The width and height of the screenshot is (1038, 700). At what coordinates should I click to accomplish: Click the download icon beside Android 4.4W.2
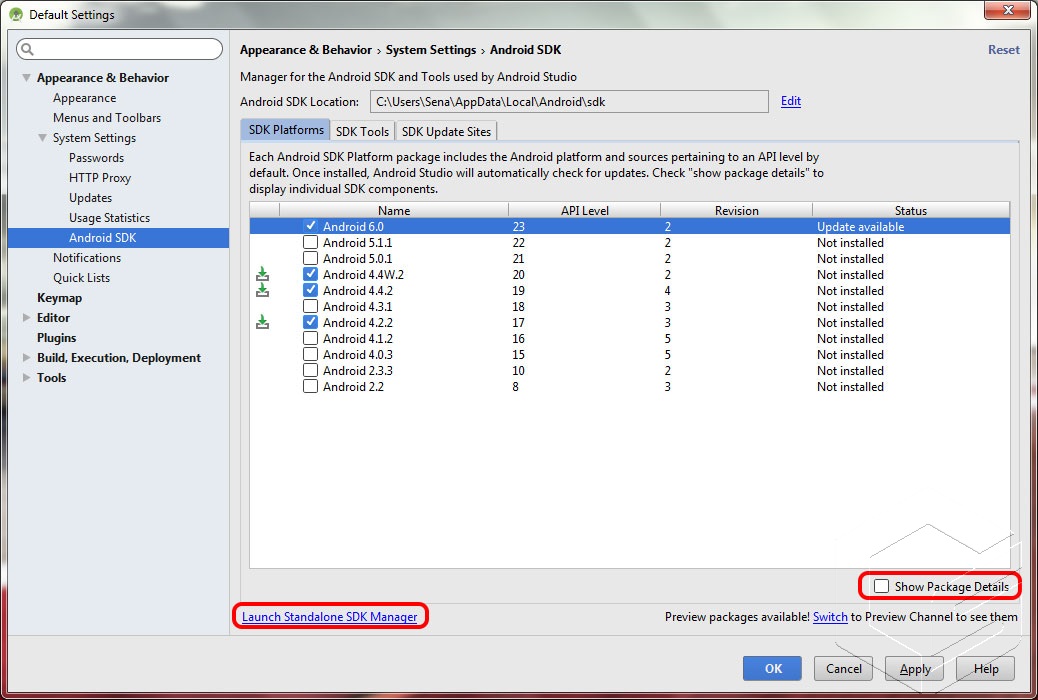click(x=262, y=274)
